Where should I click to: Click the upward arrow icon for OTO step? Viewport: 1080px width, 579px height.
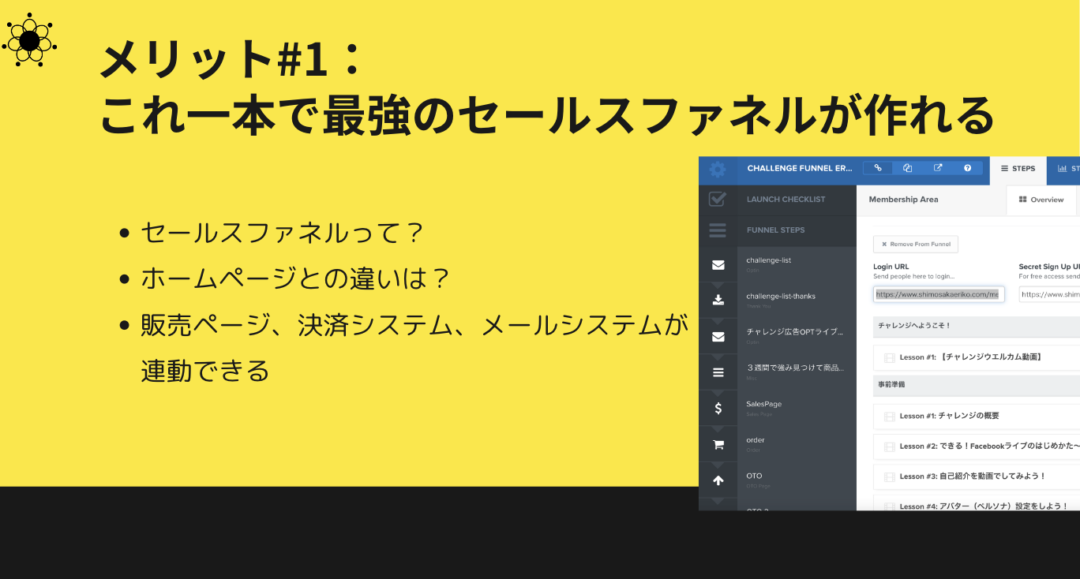pos(717,479)
